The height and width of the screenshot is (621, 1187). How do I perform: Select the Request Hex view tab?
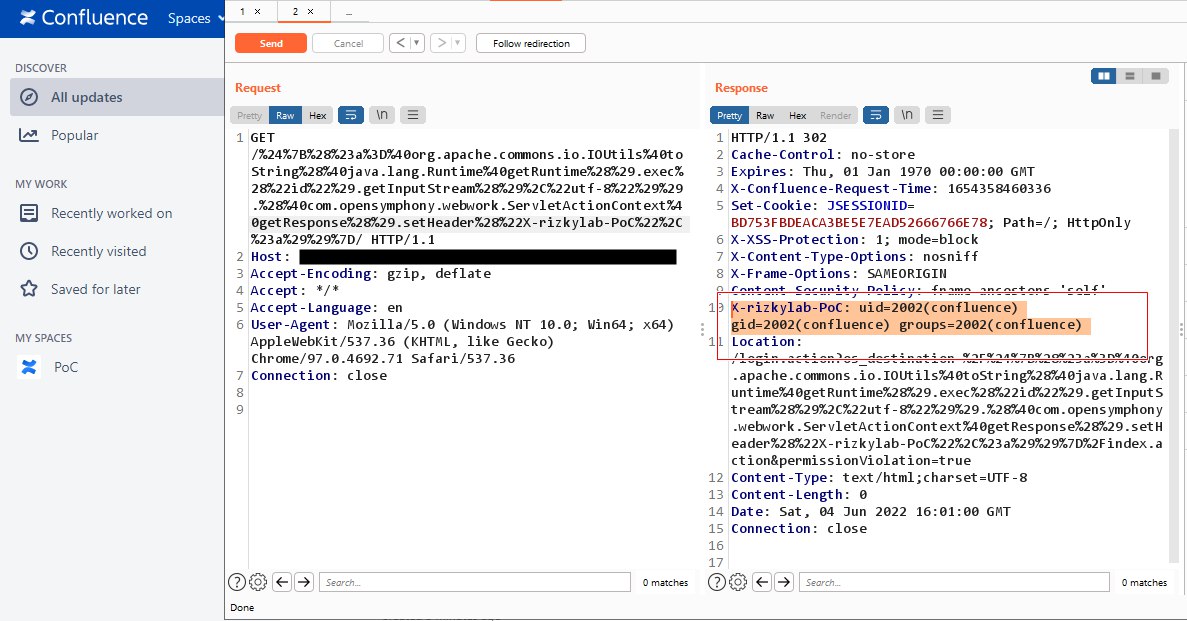coord(318,115)
